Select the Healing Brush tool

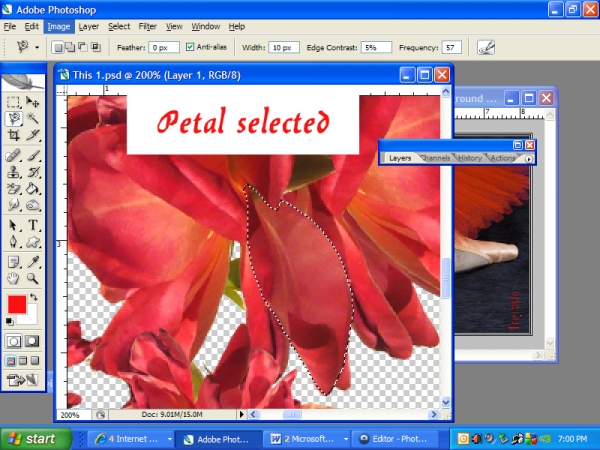13,156
